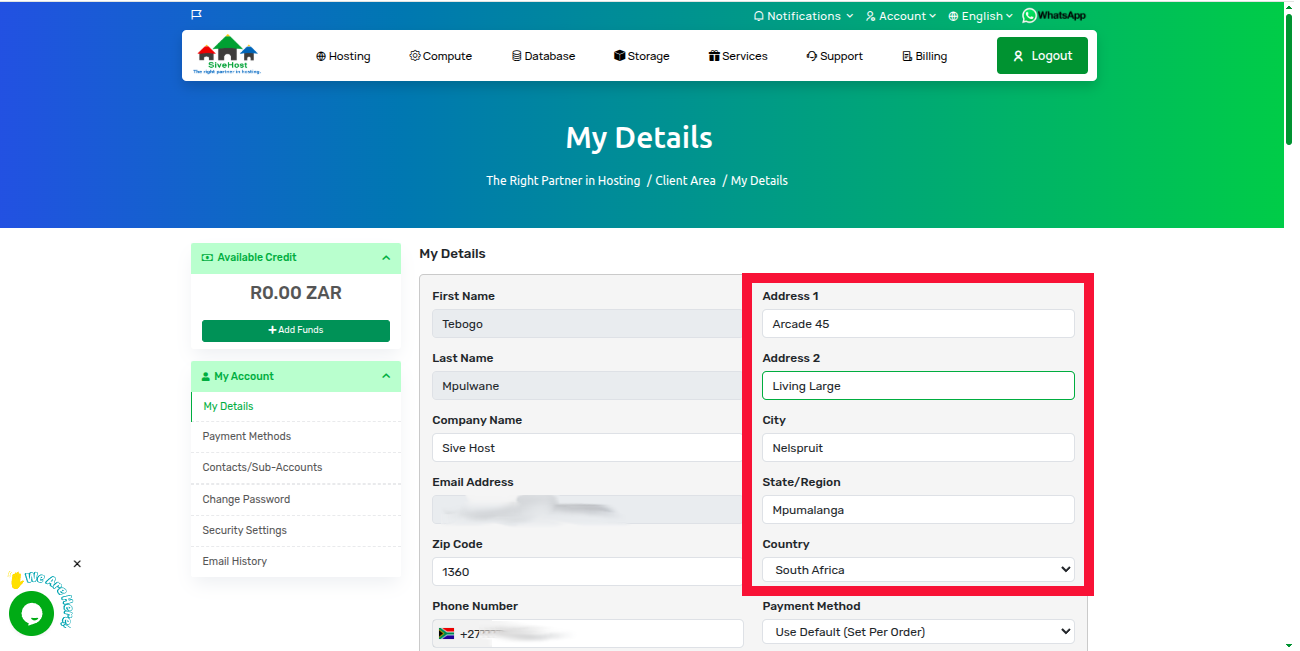Click the My Account person icon

[206, 377]
